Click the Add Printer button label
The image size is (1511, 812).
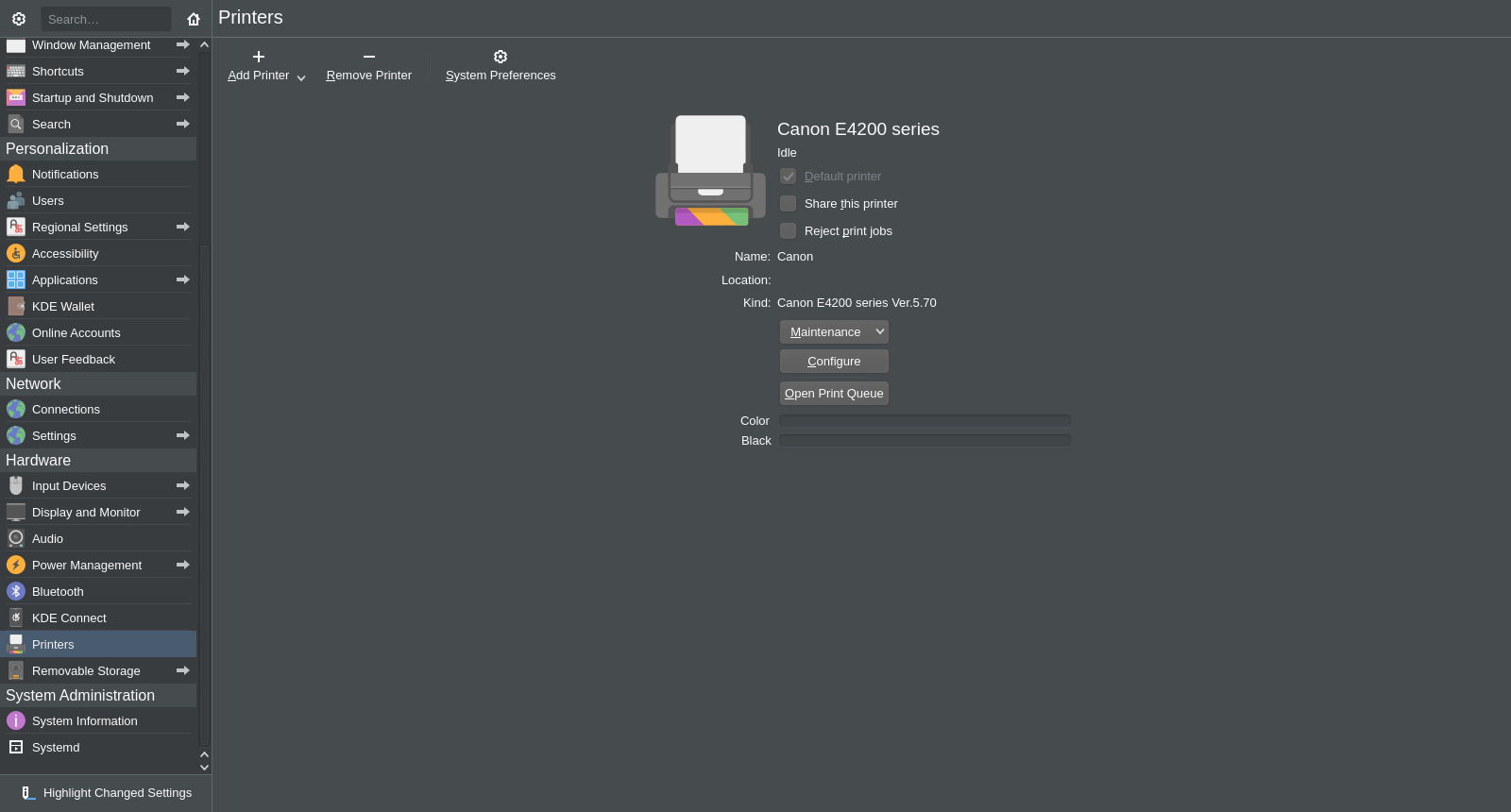(259, 76)
